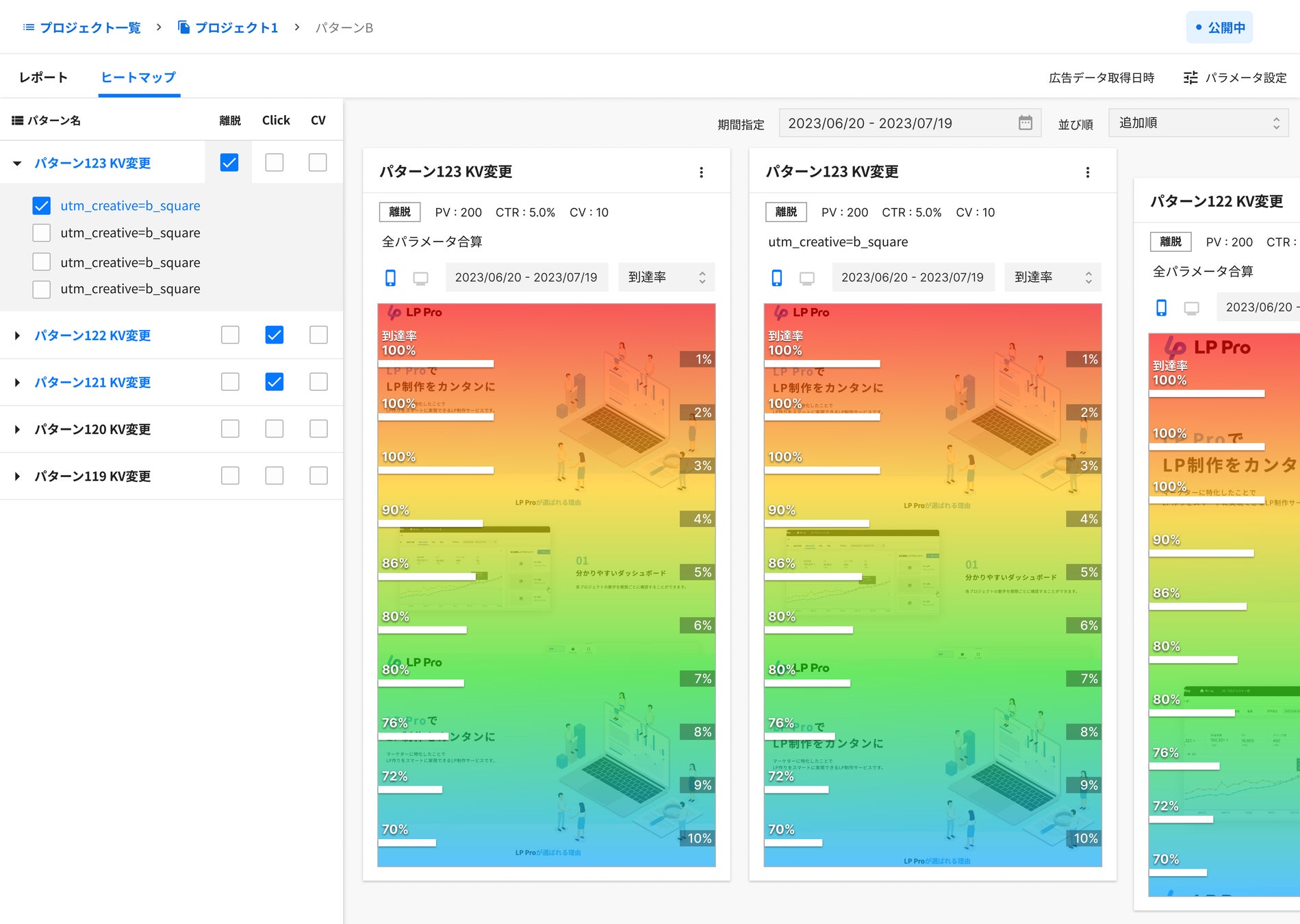Open 到達率 dropdown in first card
Viewport: 1300px width, 924px height.
(666, 277)
